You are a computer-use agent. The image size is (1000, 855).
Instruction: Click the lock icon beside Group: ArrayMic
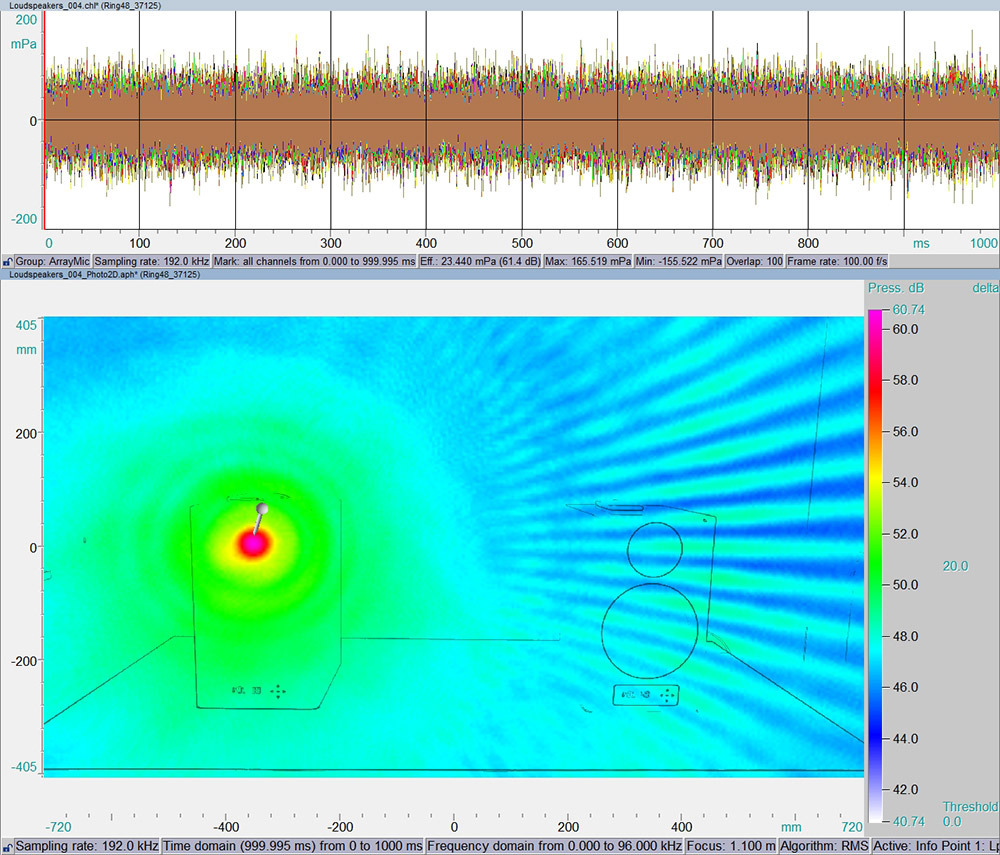[x=7, y=261]
